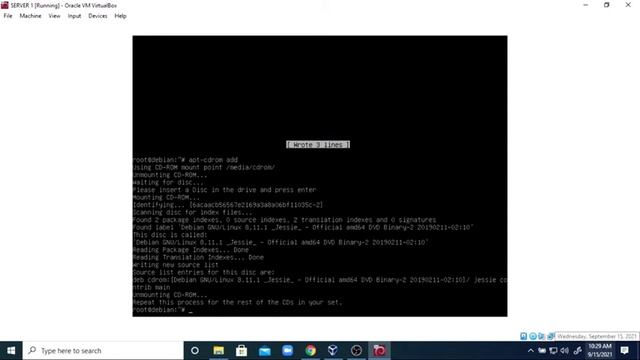Open Microsoft Store from taskbar
Image resolution: width=640 pixels, height=360 pixels.
click(x=241, y=351)
